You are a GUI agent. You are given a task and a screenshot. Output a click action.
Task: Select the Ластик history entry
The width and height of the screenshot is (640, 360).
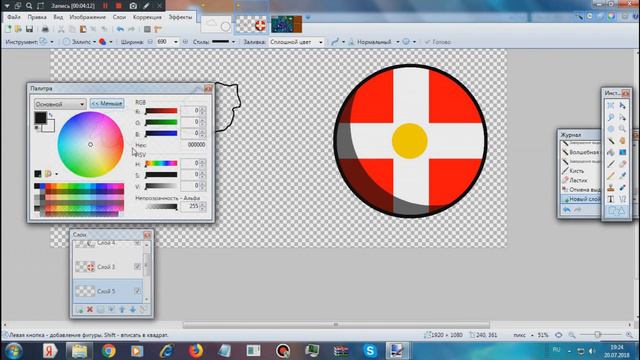(579, 180)
